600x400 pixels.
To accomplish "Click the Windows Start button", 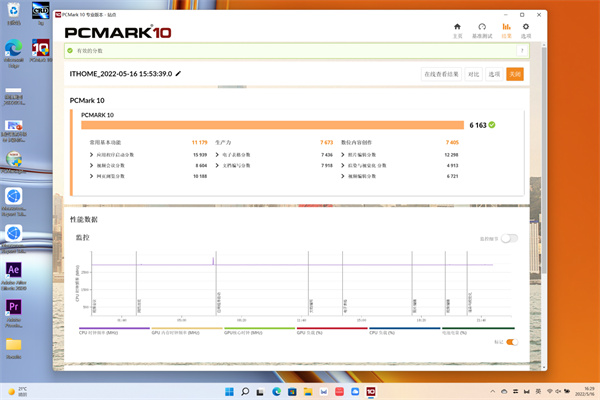I will (x=229, y=392).
